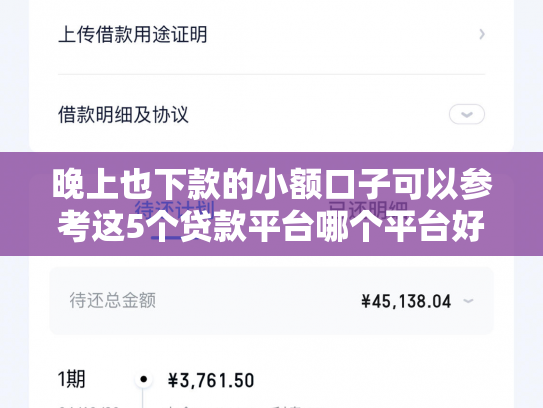Click the vertical timeline line below the dot
Image resolution: width=543 pixels, height=408 pixels.
point(143,398)
